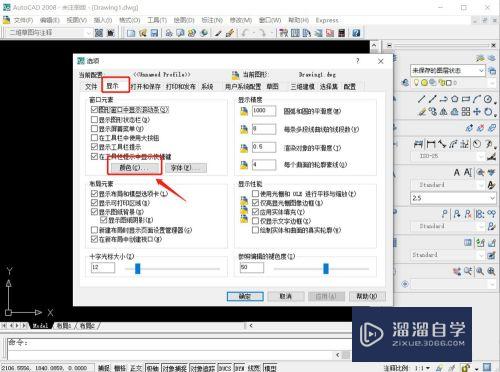This screenshot has width=500, height=372.
Task: Click the Redo arrow in toolbar
Action: (262, 33)
